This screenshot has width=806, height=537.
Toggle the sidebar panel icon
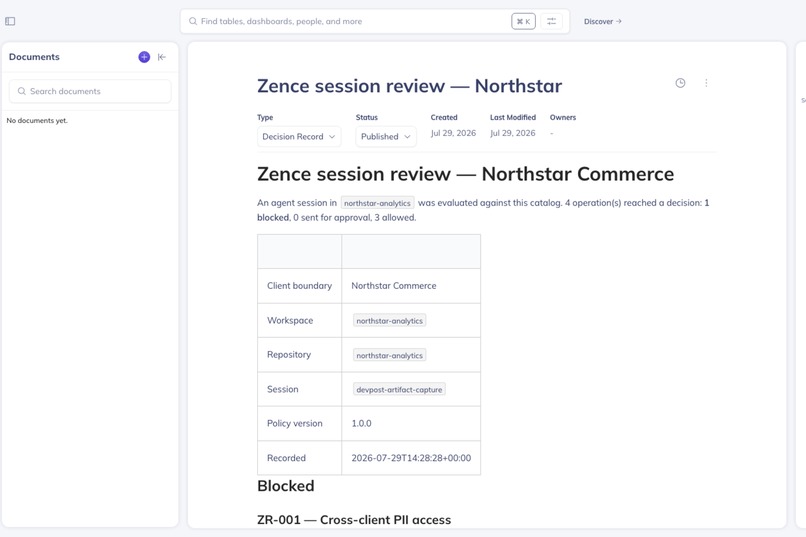(x=10, y=21)
